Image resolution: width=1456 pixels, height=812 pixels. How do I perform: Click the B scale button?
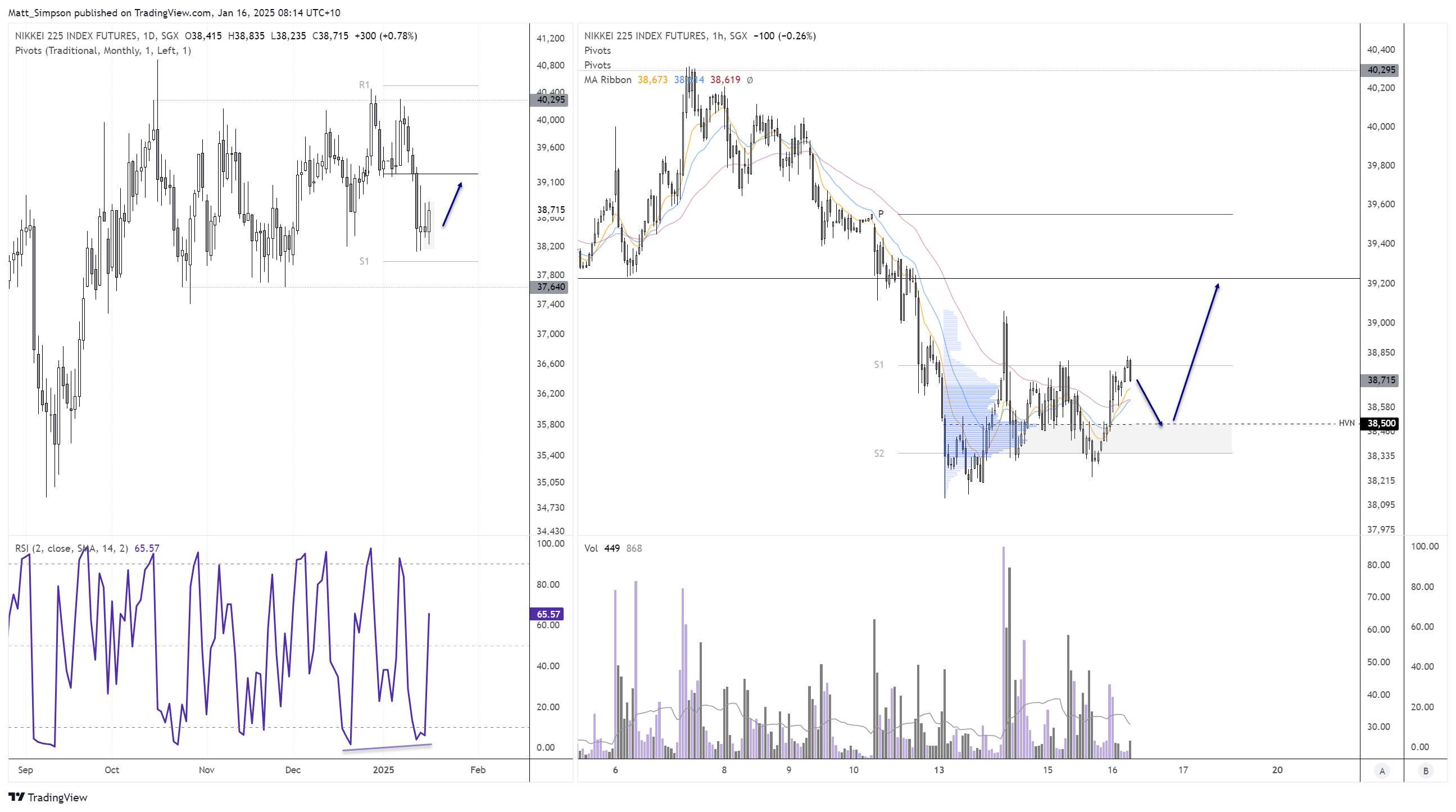click(1426, 771)
